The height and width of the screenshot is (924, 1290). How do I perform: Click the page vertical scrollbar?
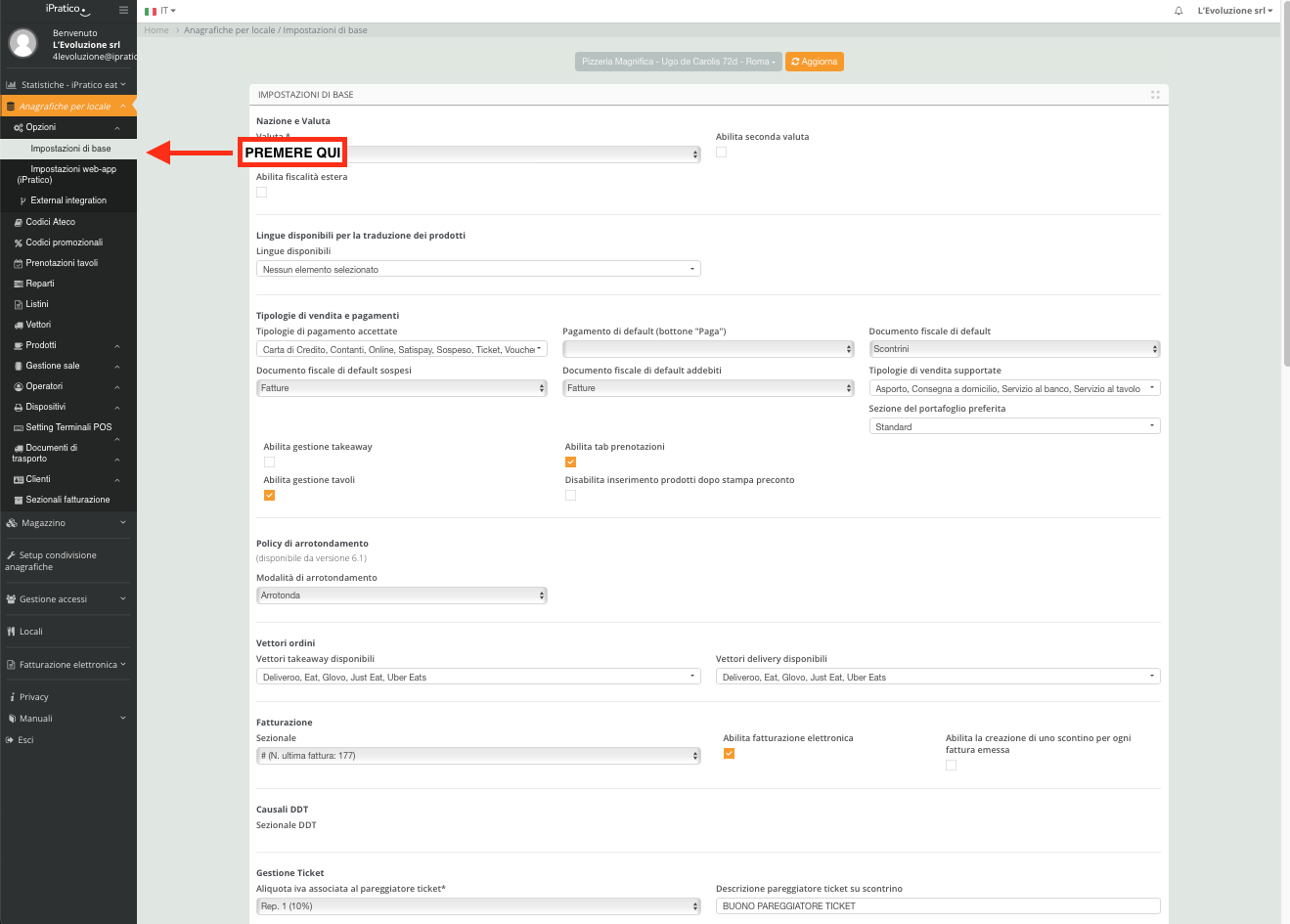tap(1285, 196)
